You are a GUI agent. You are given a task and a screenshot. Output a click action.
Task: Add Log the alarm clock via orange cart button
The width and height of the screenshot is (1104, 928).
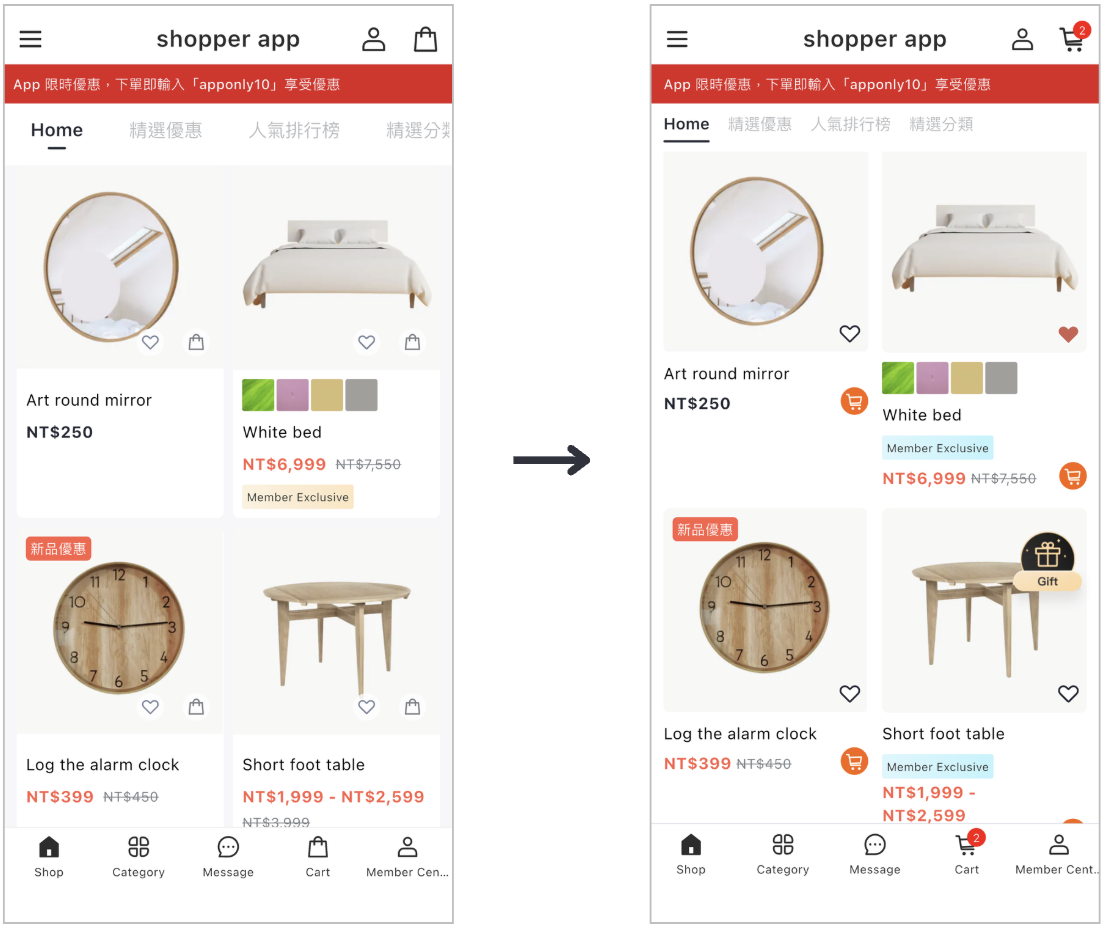pyautogui.click(x=854, y=760)
